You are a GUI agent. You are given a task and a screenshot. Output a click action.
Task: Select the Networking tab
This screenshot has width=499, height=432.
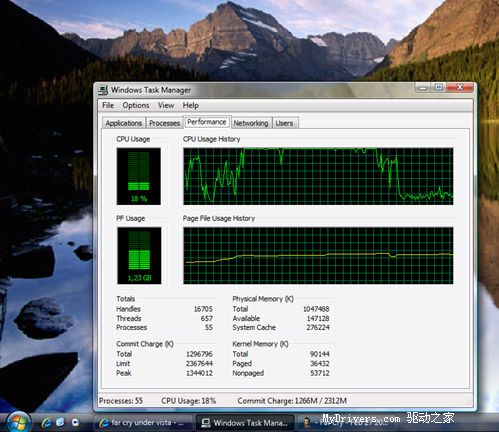coord(251,123)
